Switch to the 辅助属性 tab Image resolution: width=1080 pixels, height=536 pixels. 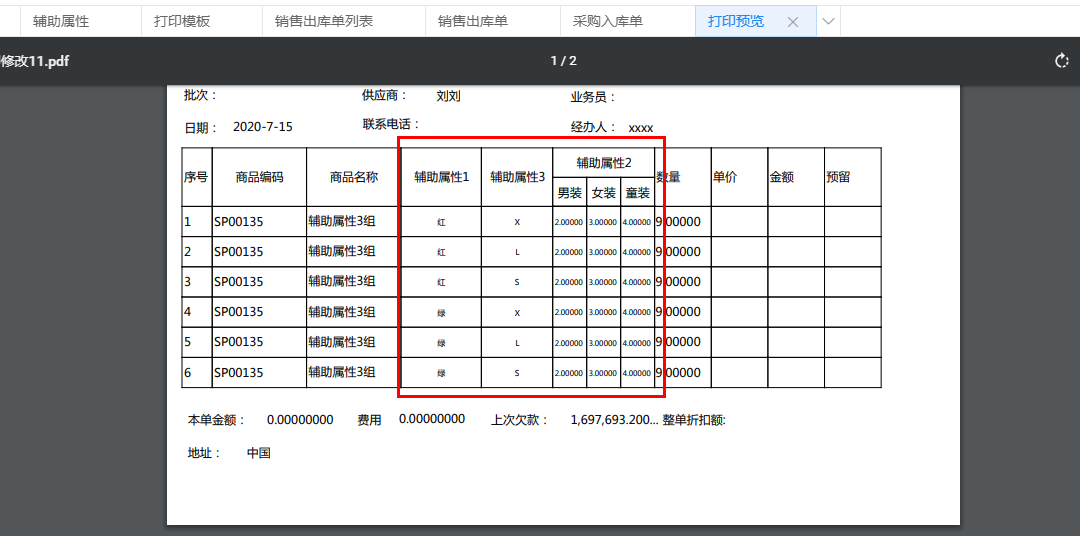tap(61, 21)
